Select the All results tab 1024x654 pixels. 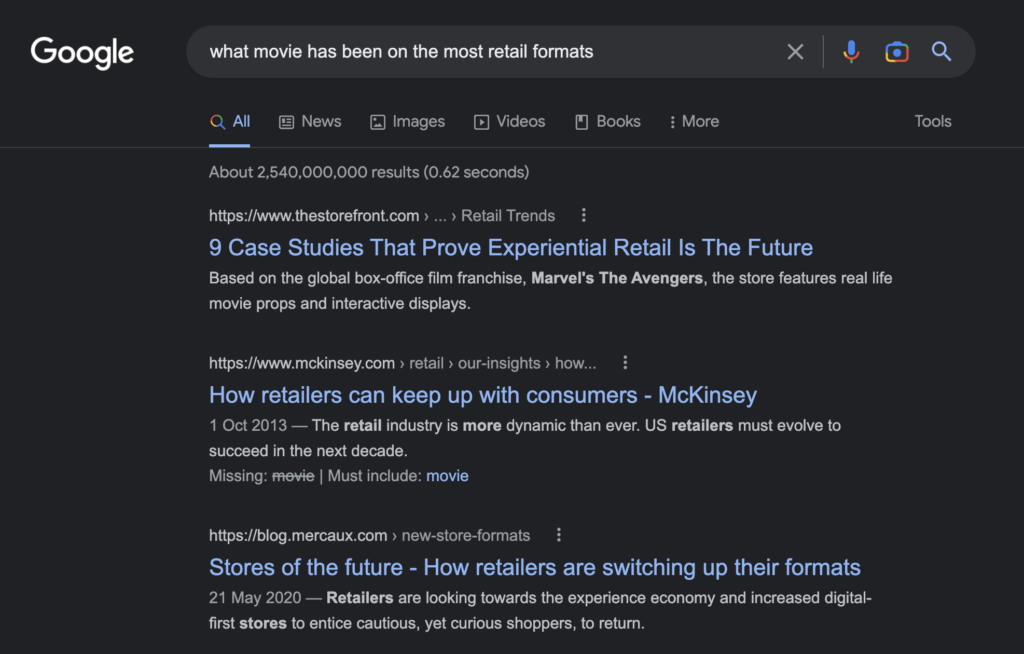tap(230, 122)
